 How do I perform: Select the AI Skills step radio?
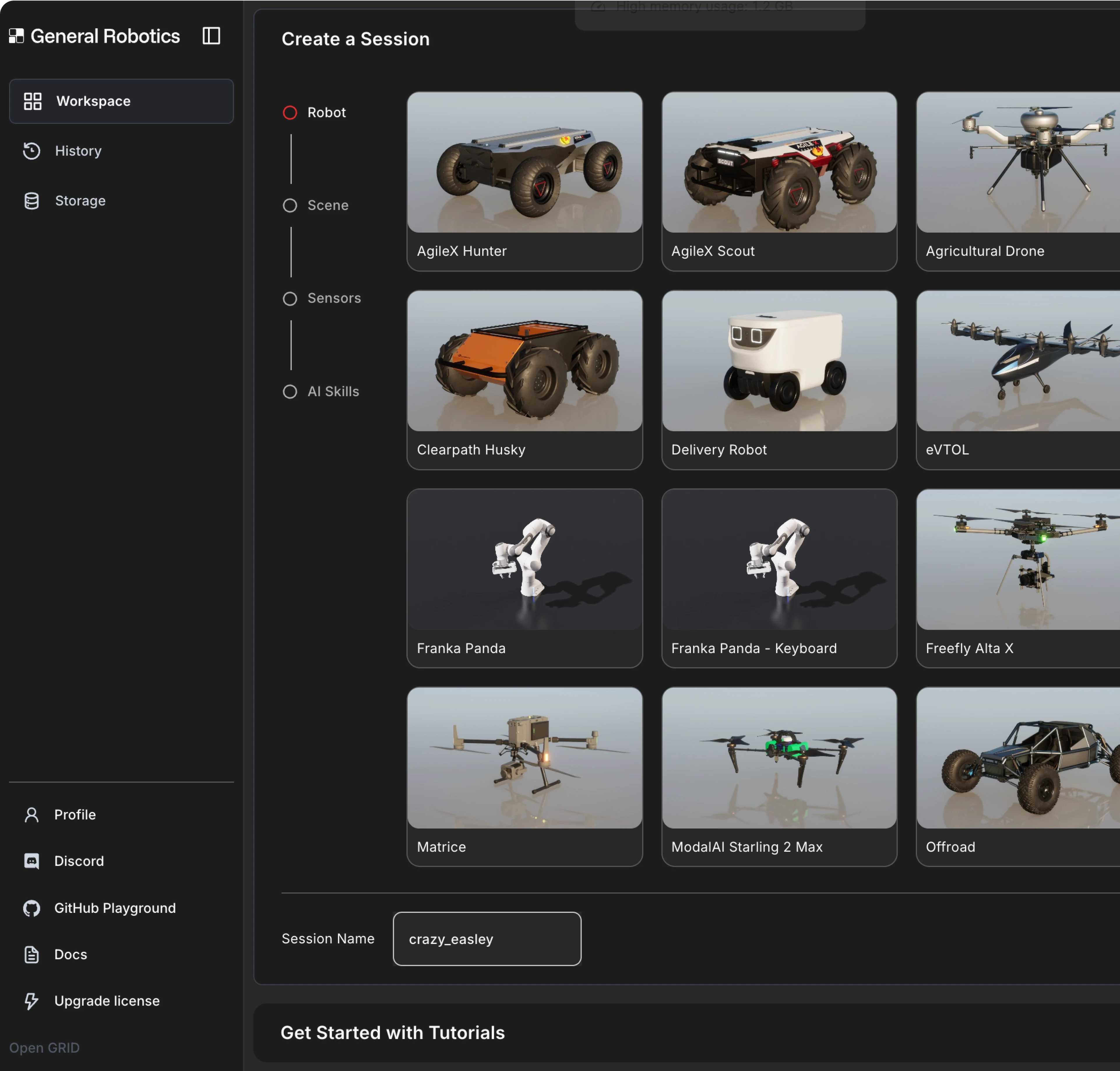click(x=290, y=392)
